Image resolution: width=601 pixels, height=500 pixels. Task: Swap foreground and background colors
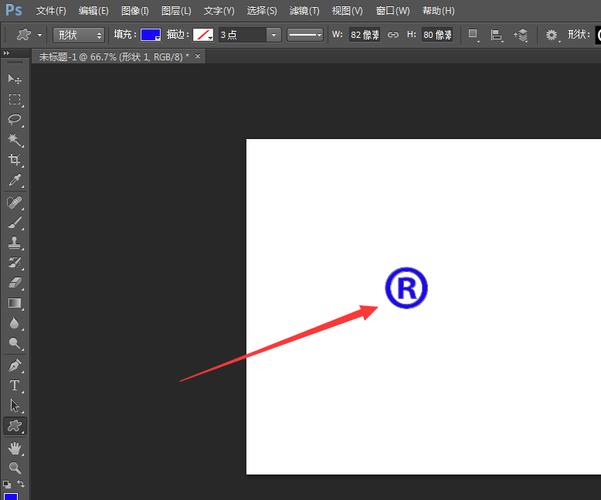pos(21,484)
